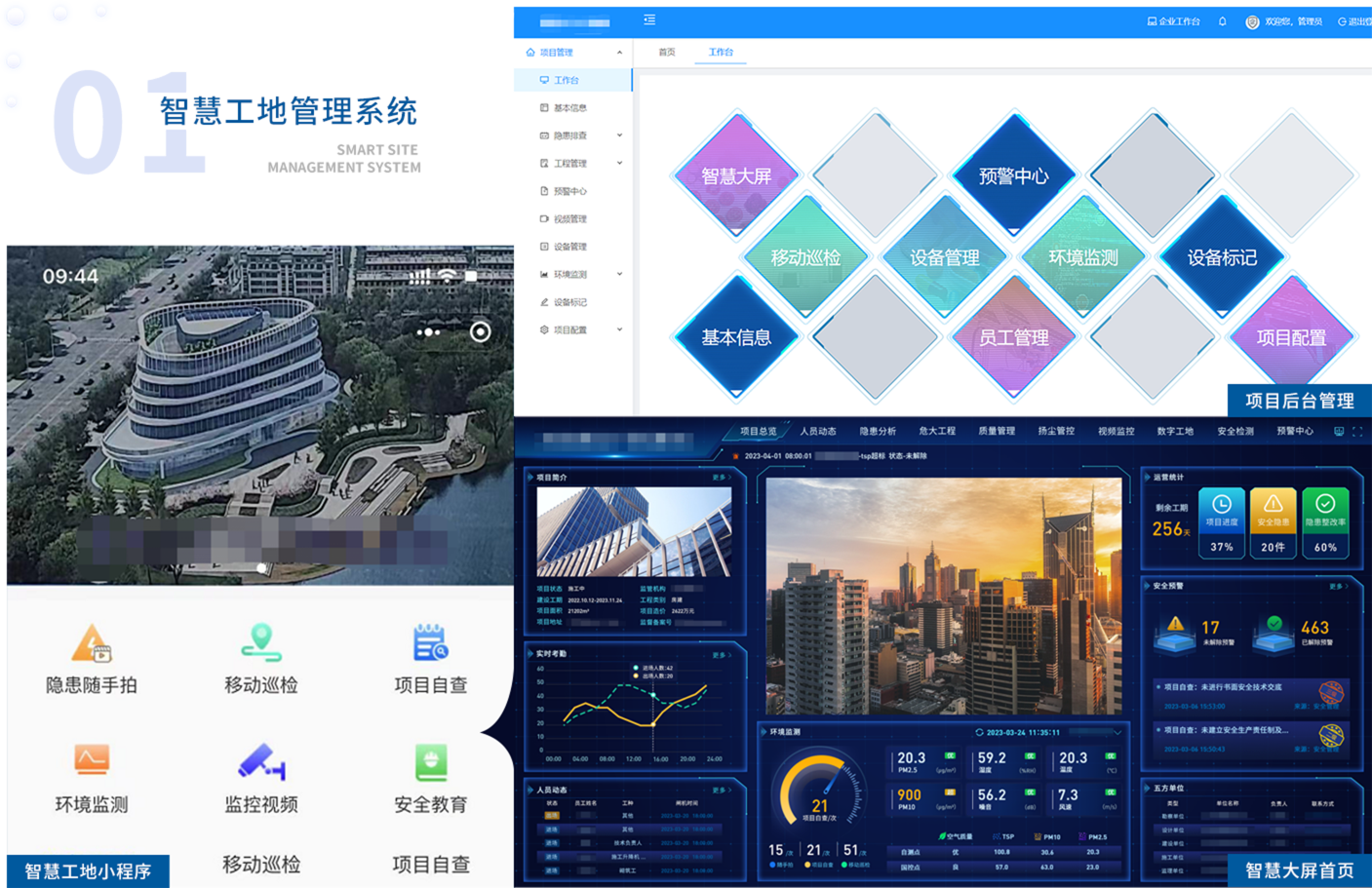Open 监控视频 camera icon in mini program

pos(261,762)
